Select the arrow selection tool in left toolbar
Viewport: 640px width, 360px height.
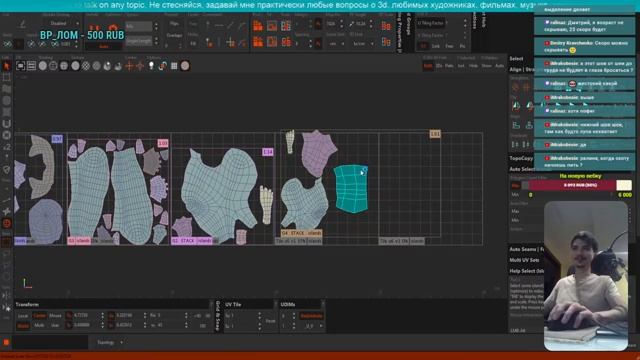coord(7,66)
